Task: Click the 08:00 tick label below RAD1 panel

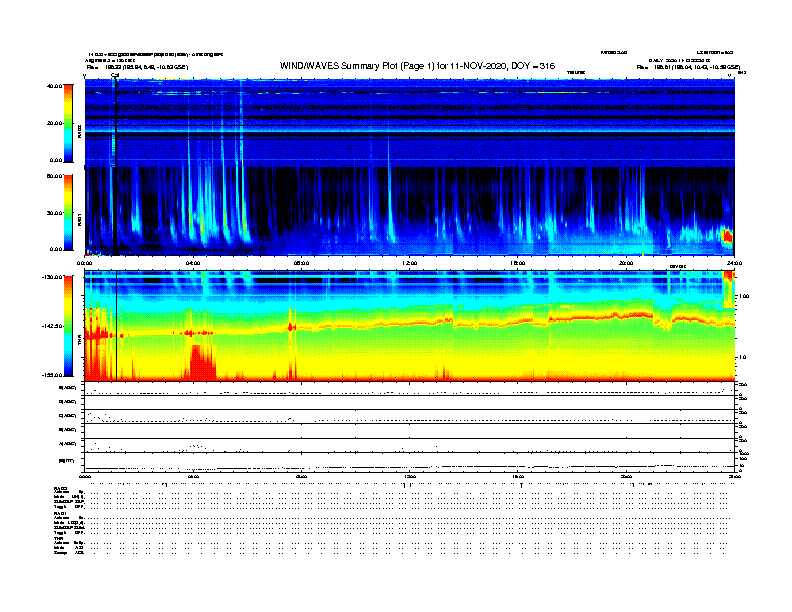Action: (x=301, y=263)
